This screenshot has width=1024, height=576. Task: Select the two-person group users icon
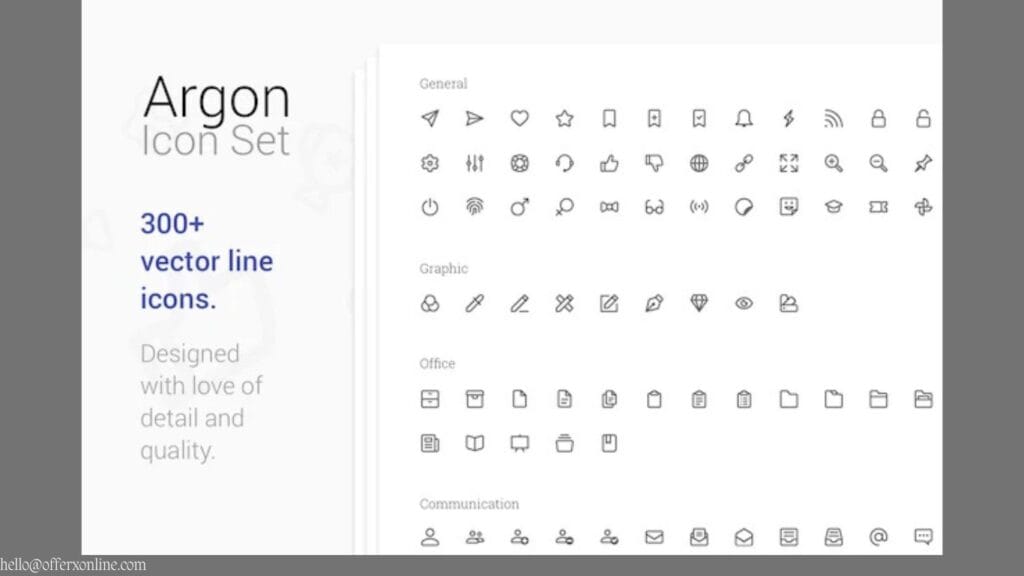[475, 537]
